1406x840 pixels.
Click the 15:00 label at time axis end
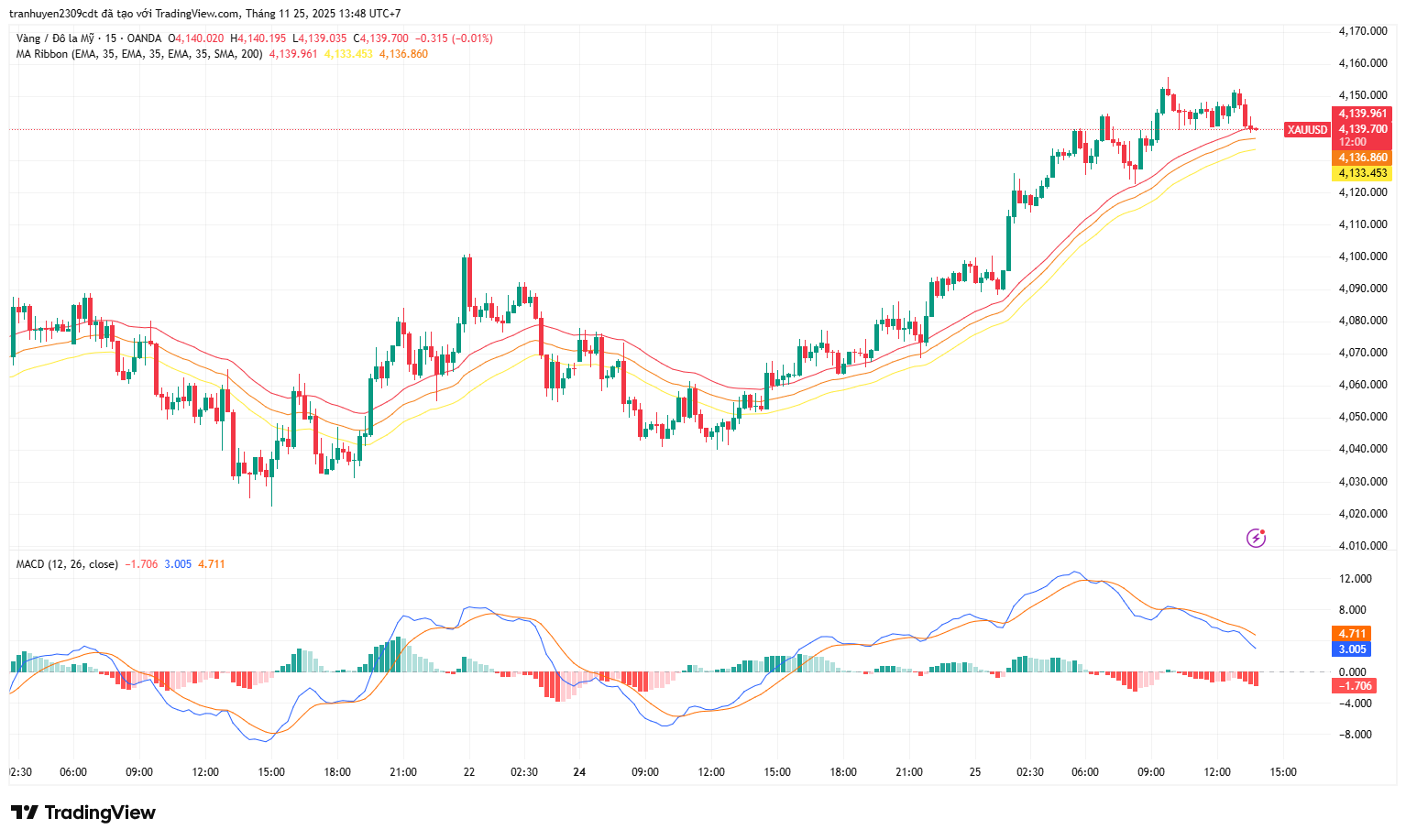(1282, 772)
